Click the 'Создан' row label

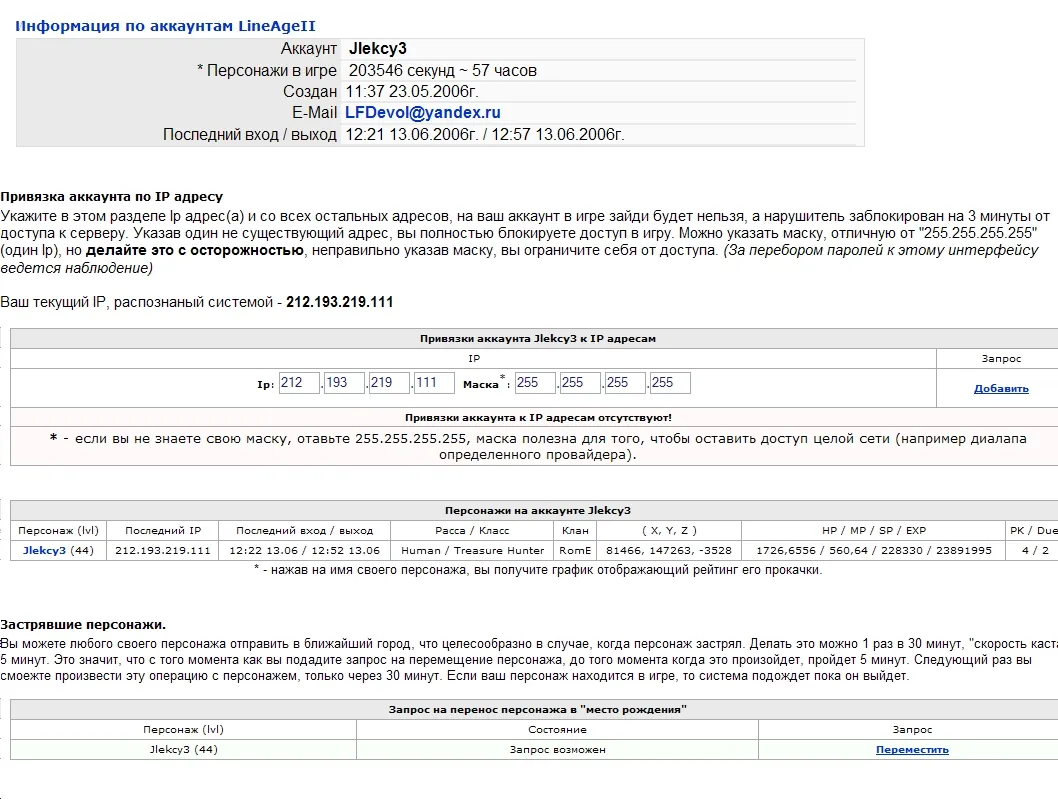tap(310, 91)
